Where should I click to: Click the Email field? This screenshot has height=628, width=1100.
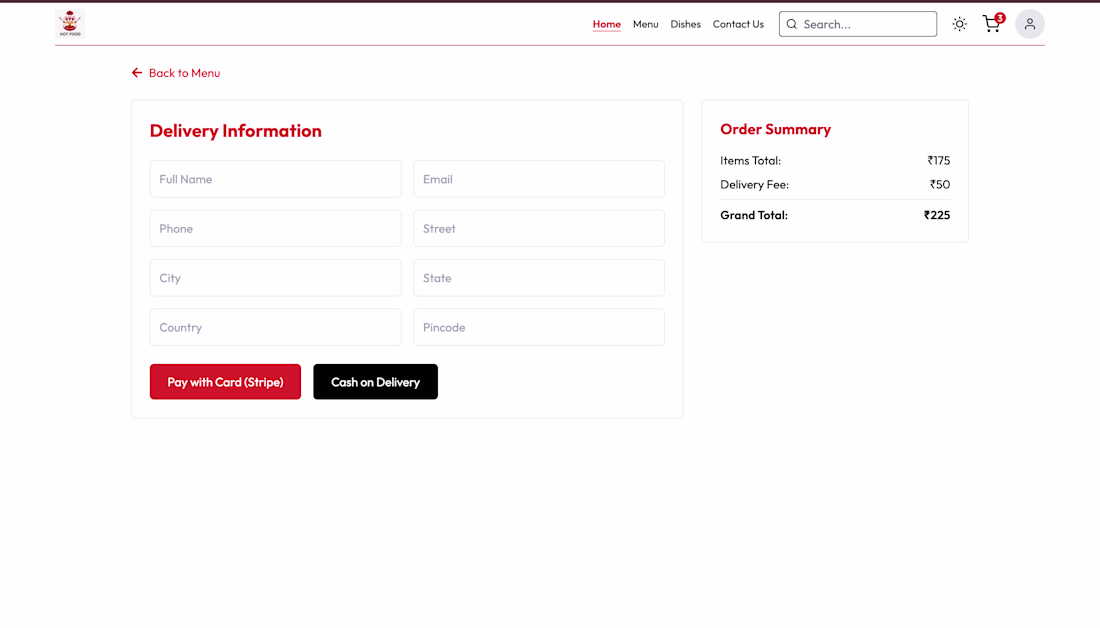539,179
